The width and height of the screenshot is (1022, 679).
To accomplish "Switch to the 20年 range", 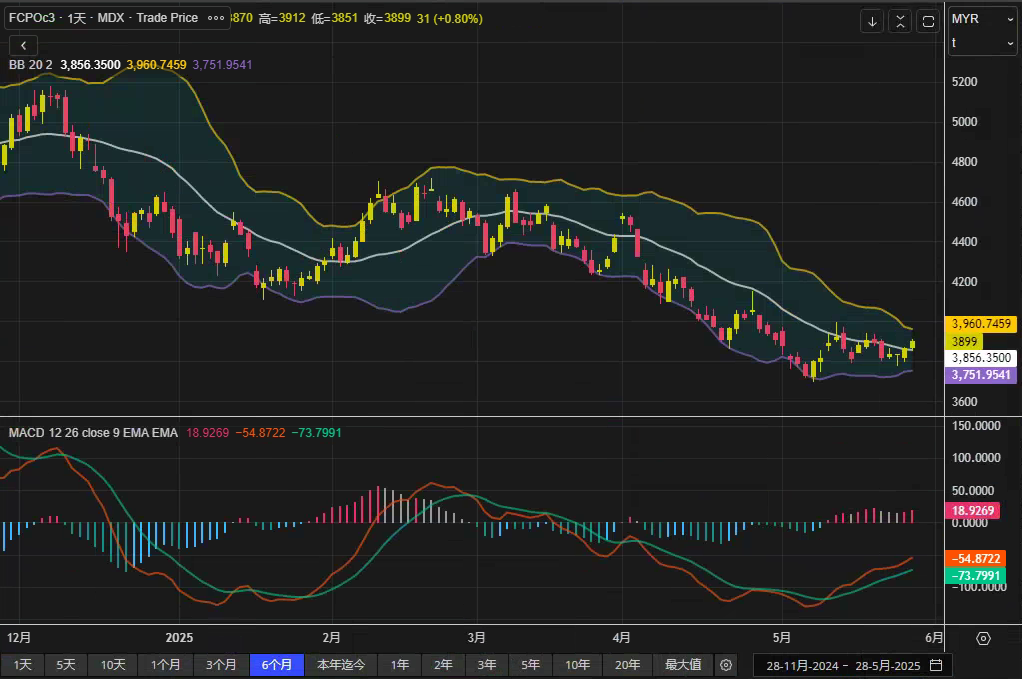I will 628,665.
